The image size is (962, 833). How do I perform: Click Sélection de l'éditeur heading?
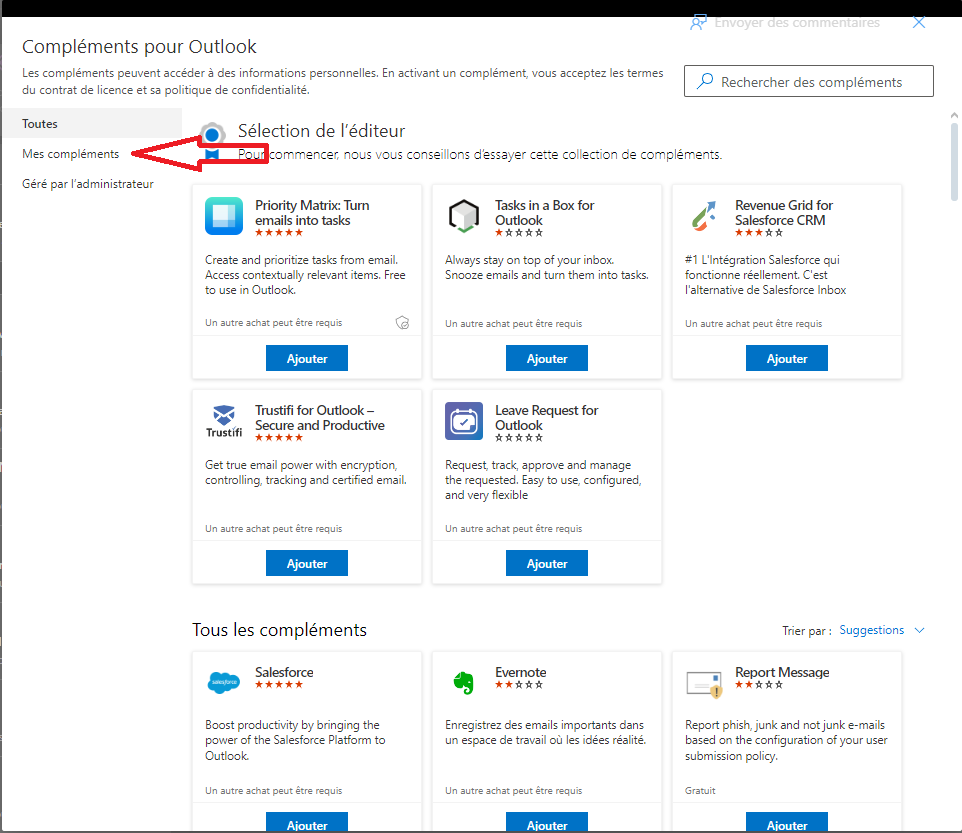[x=321, y=131]
